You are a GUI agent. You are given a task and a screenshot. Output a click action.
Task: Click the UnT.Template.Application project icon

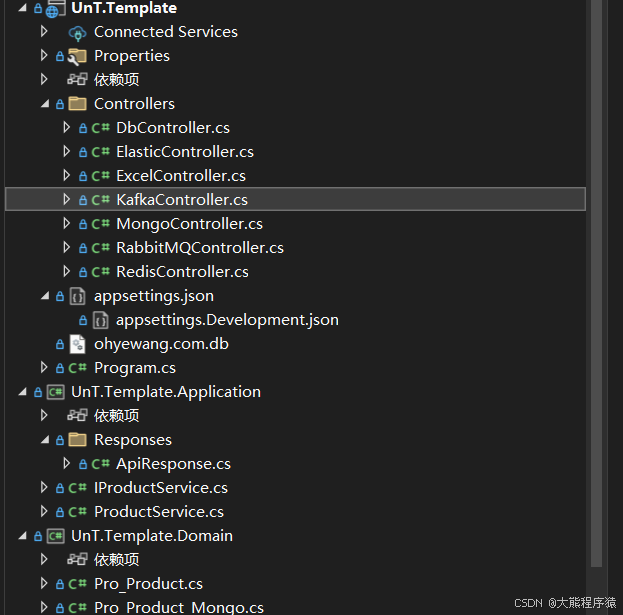click(56, 393)
